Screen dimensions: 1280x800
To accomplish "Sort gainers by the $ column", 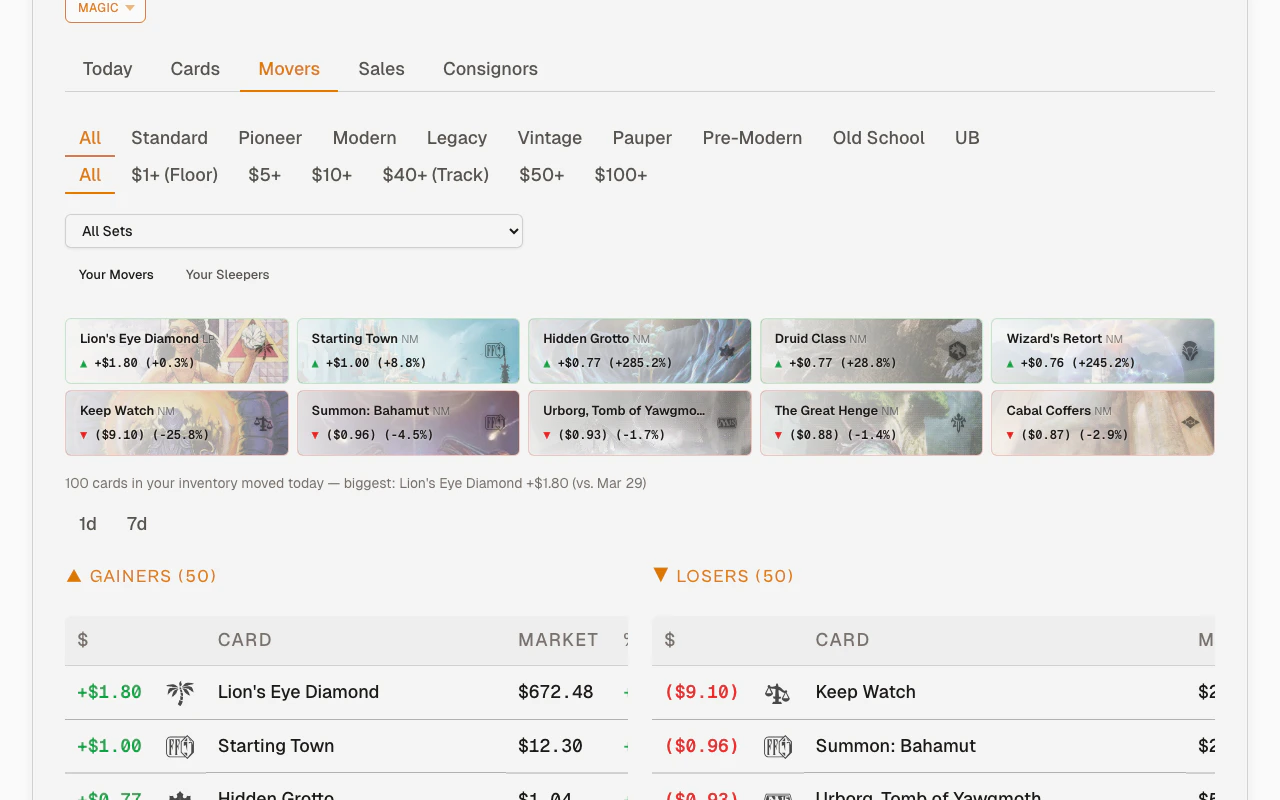I will coord(83,640).
